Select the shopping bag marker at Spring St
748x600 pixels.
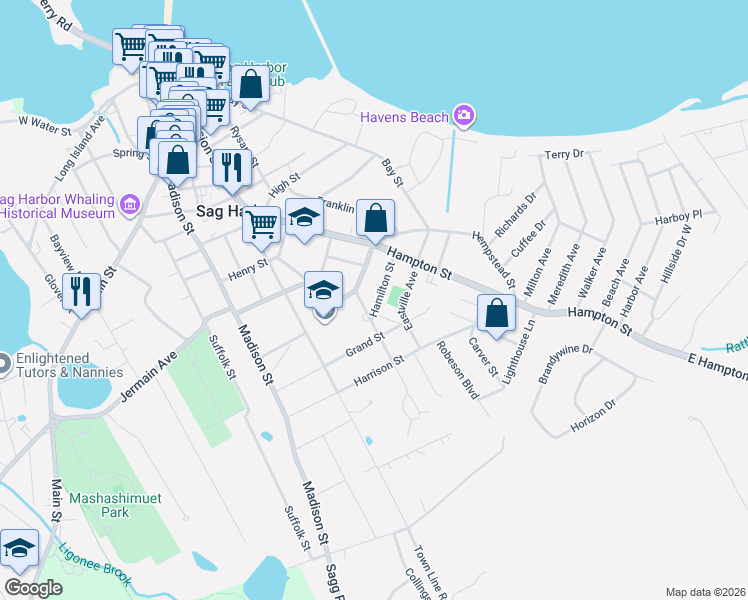coord(177,160)
